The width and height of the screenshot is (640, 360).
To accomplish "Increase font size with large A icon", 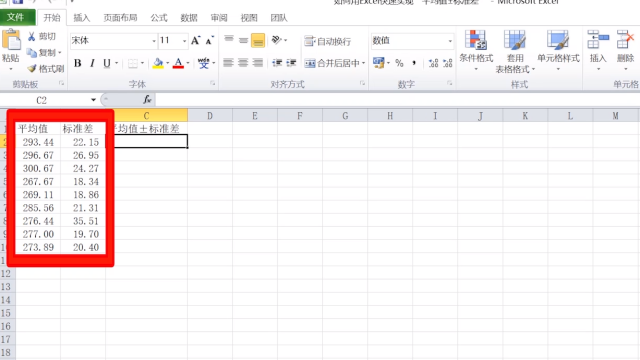I will (196, 40).
